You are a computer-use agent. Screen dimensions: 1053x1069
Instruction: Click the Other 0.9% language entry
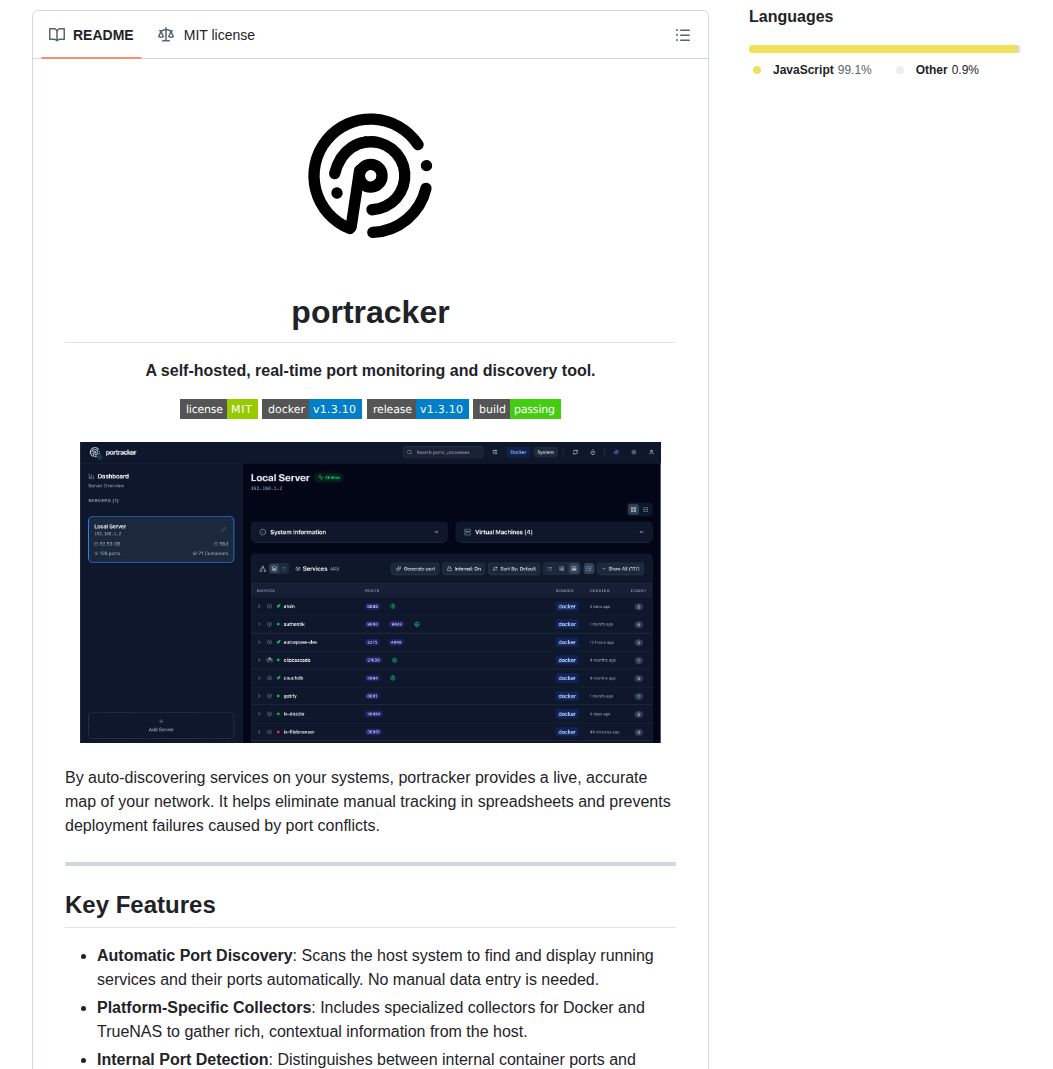point(938,70)
